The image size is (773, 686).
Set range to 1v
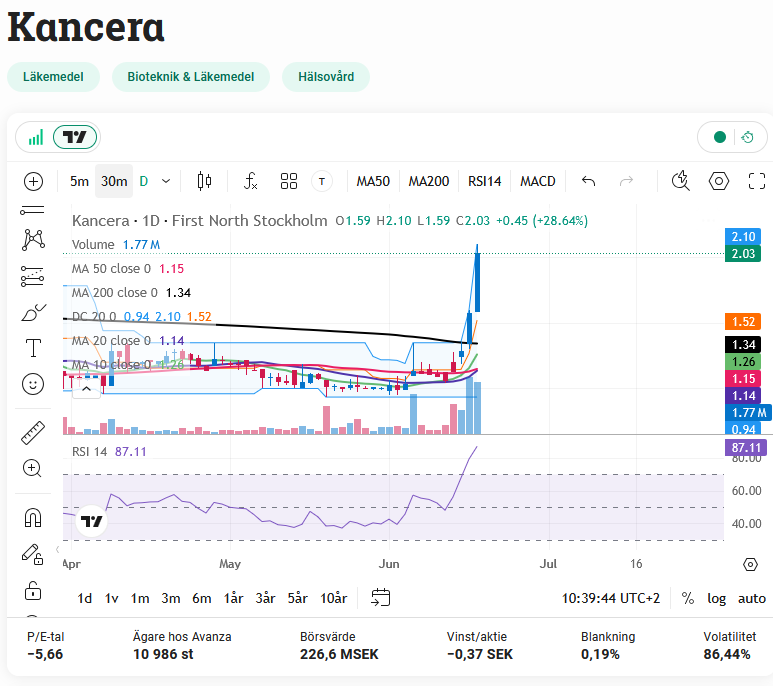pos(111,598)
